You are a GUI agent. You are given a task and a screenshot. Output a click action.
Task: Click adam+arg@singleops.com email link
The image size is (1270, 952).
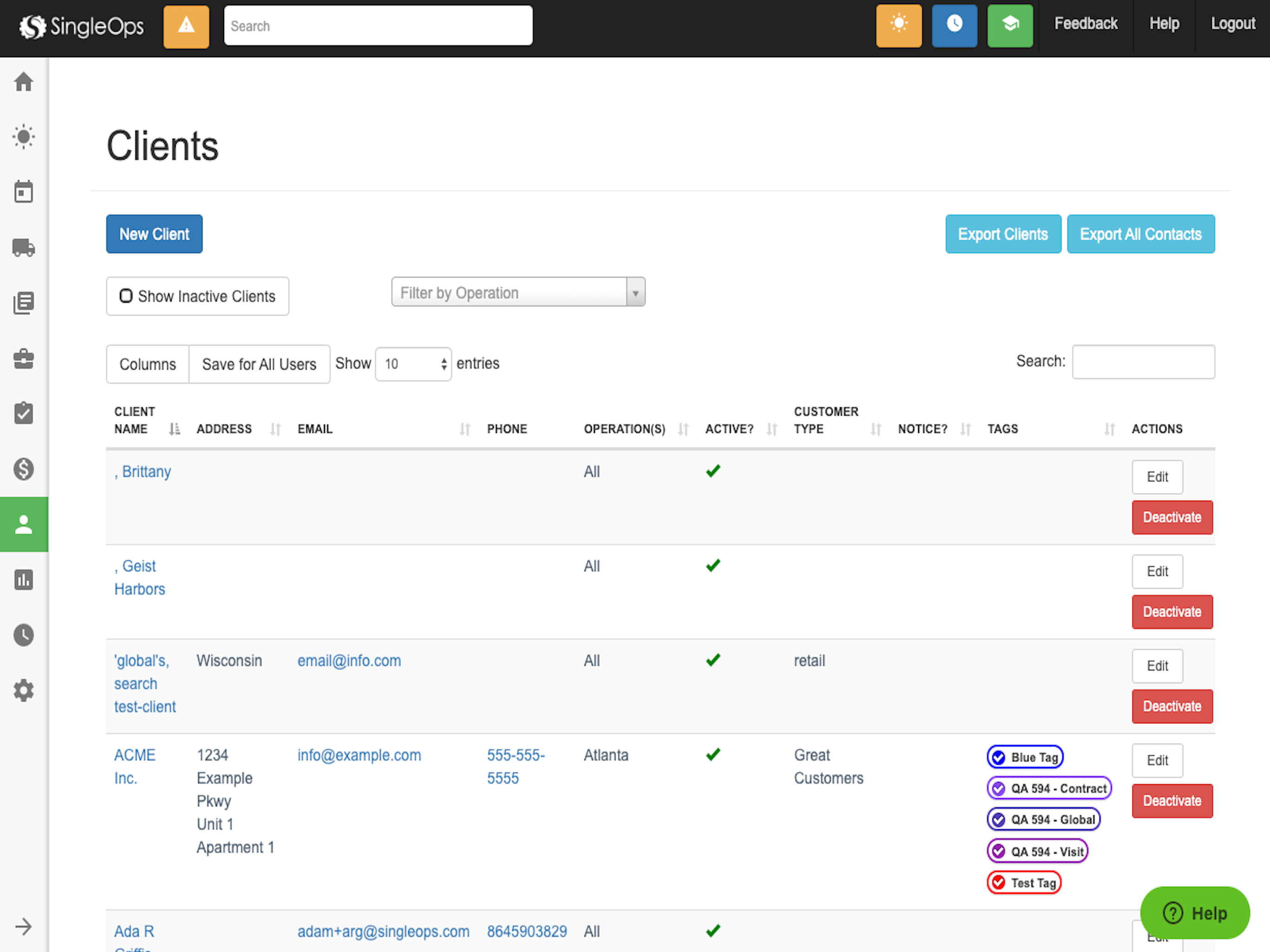383,932
